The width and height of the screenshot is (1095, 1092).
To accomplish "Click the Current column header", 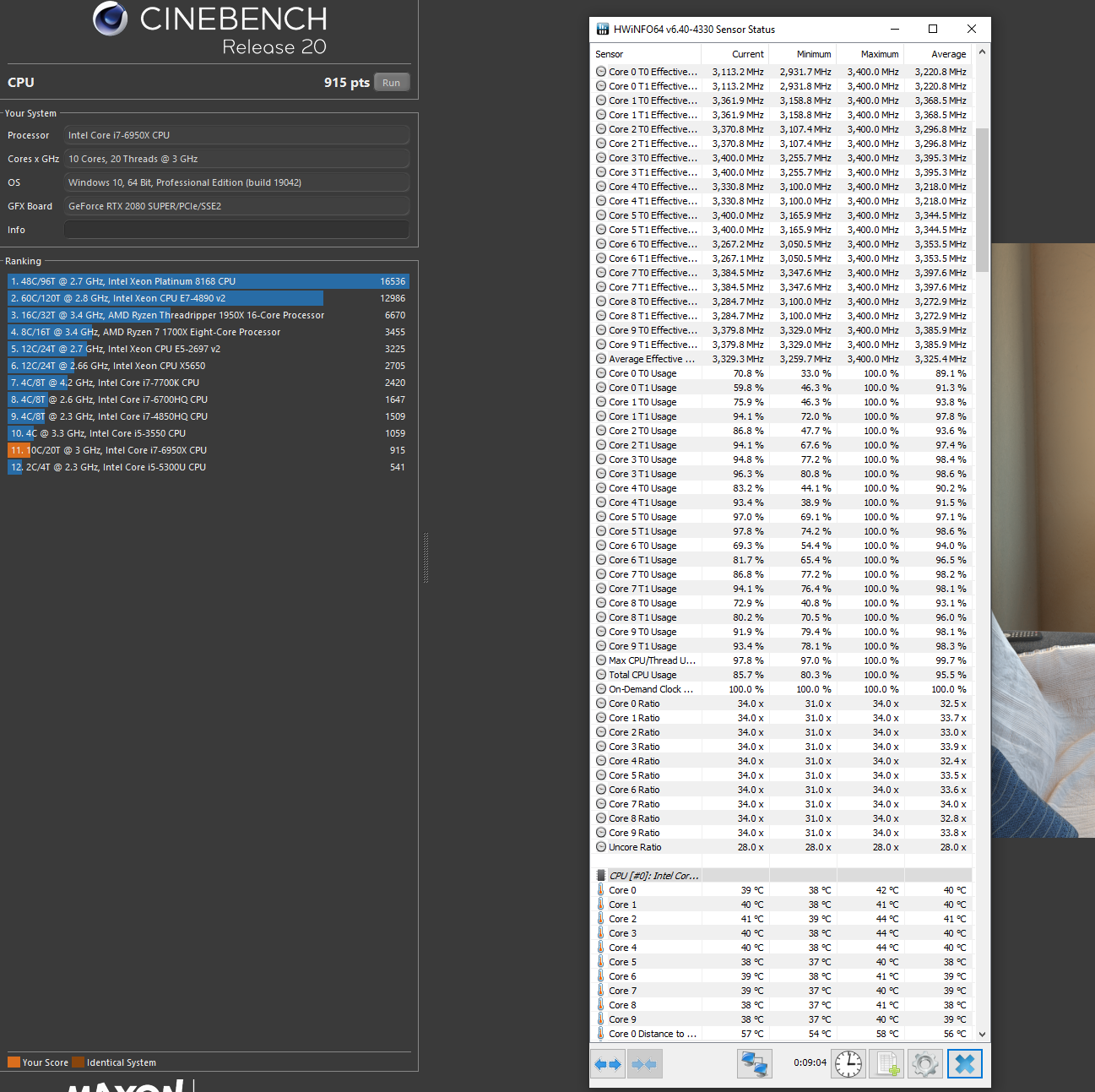I will pos(735,54).
